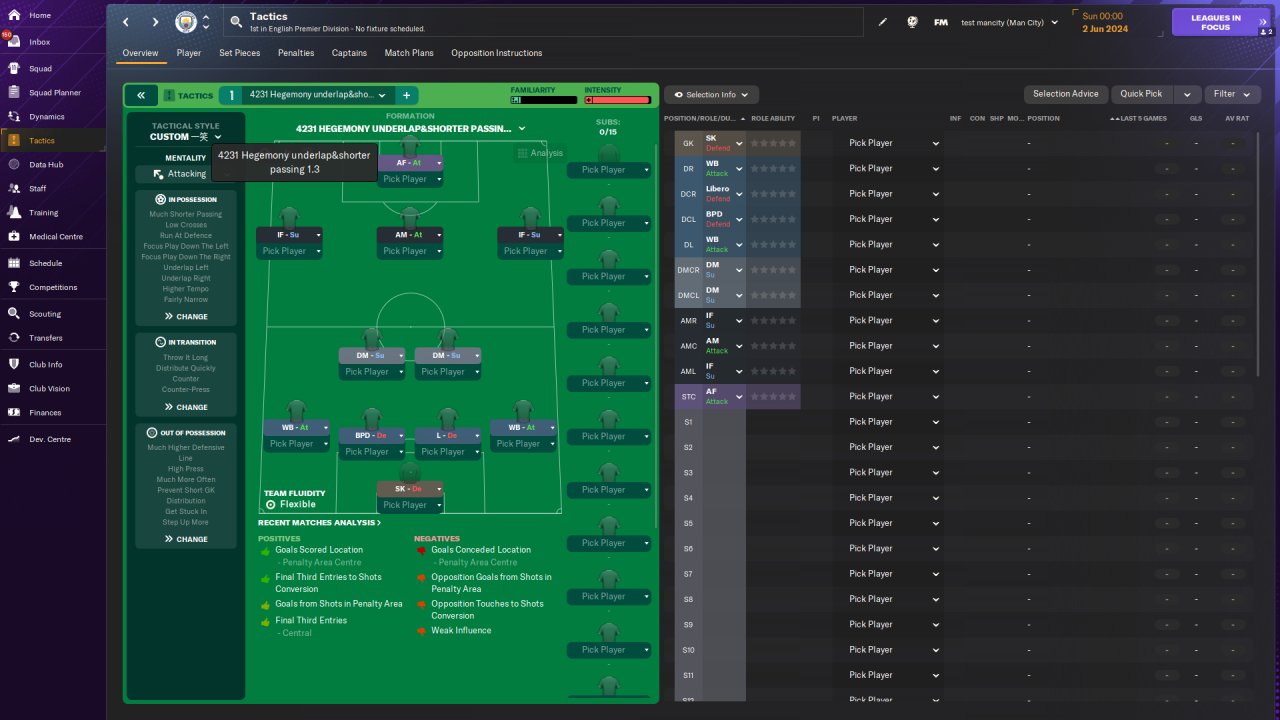The width and height of the screenshot is (1280, 720).
Task: Click the Quick Pick button
Action: pyautogui.click(x=1141, y=94)
